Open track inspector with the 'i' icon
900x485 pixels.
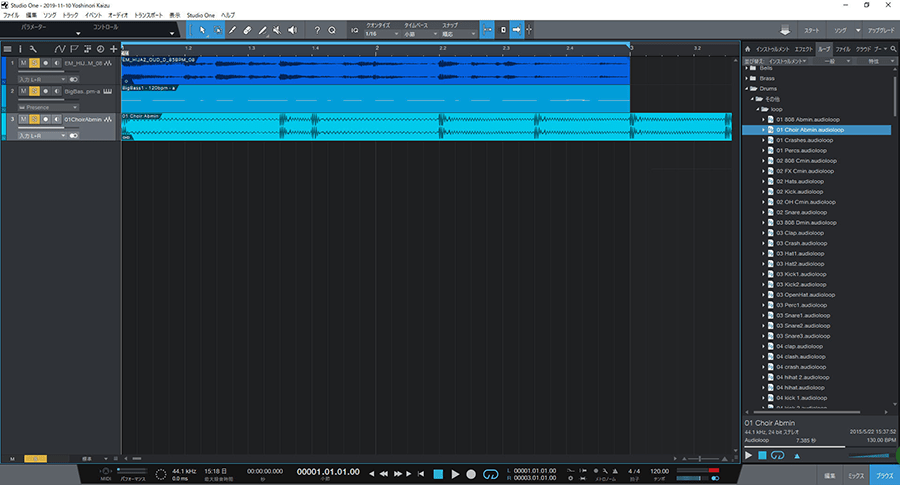(x=21, y=48)
